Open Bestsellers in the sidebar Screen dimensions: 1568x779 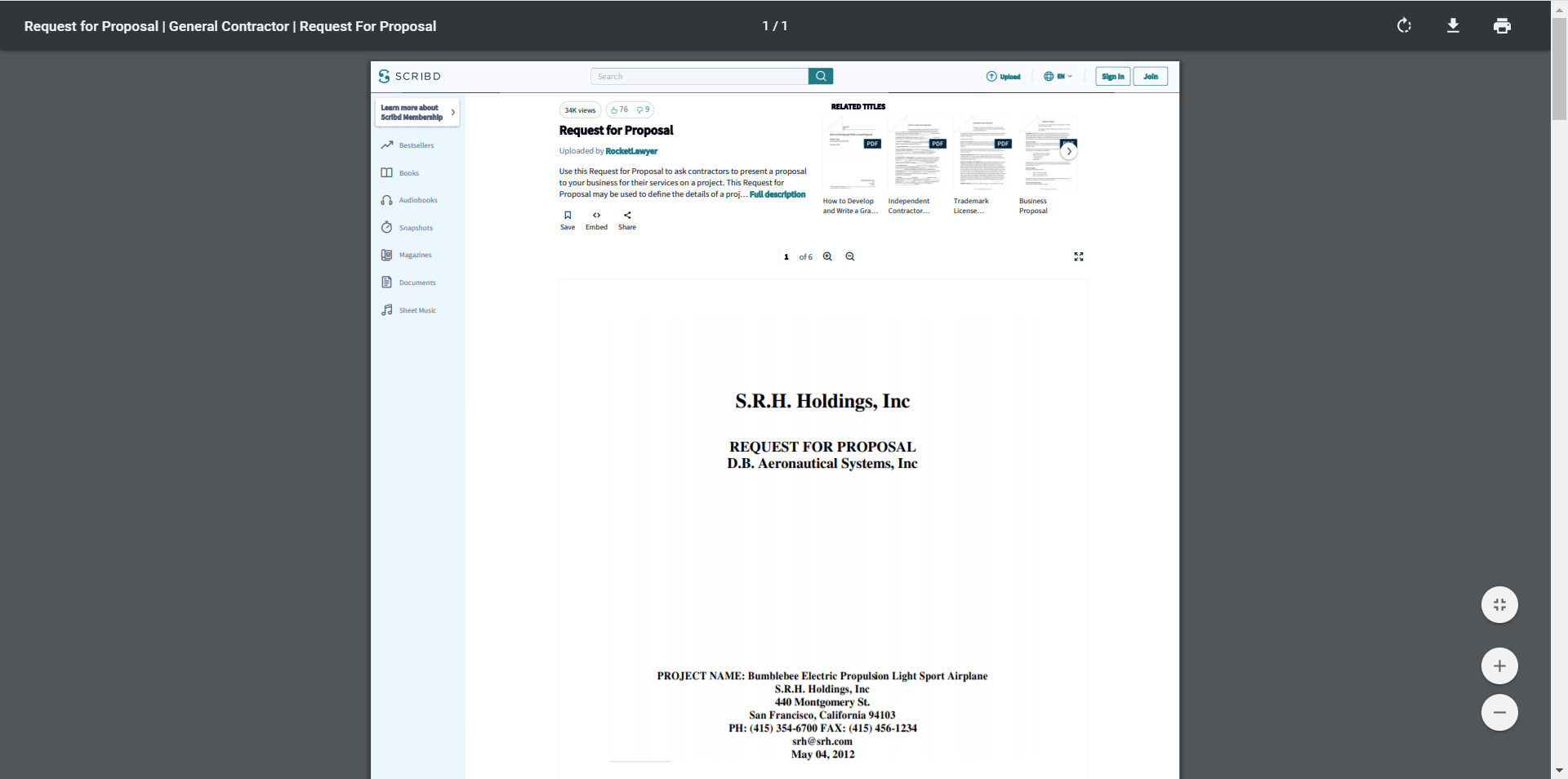coord(408,145)
